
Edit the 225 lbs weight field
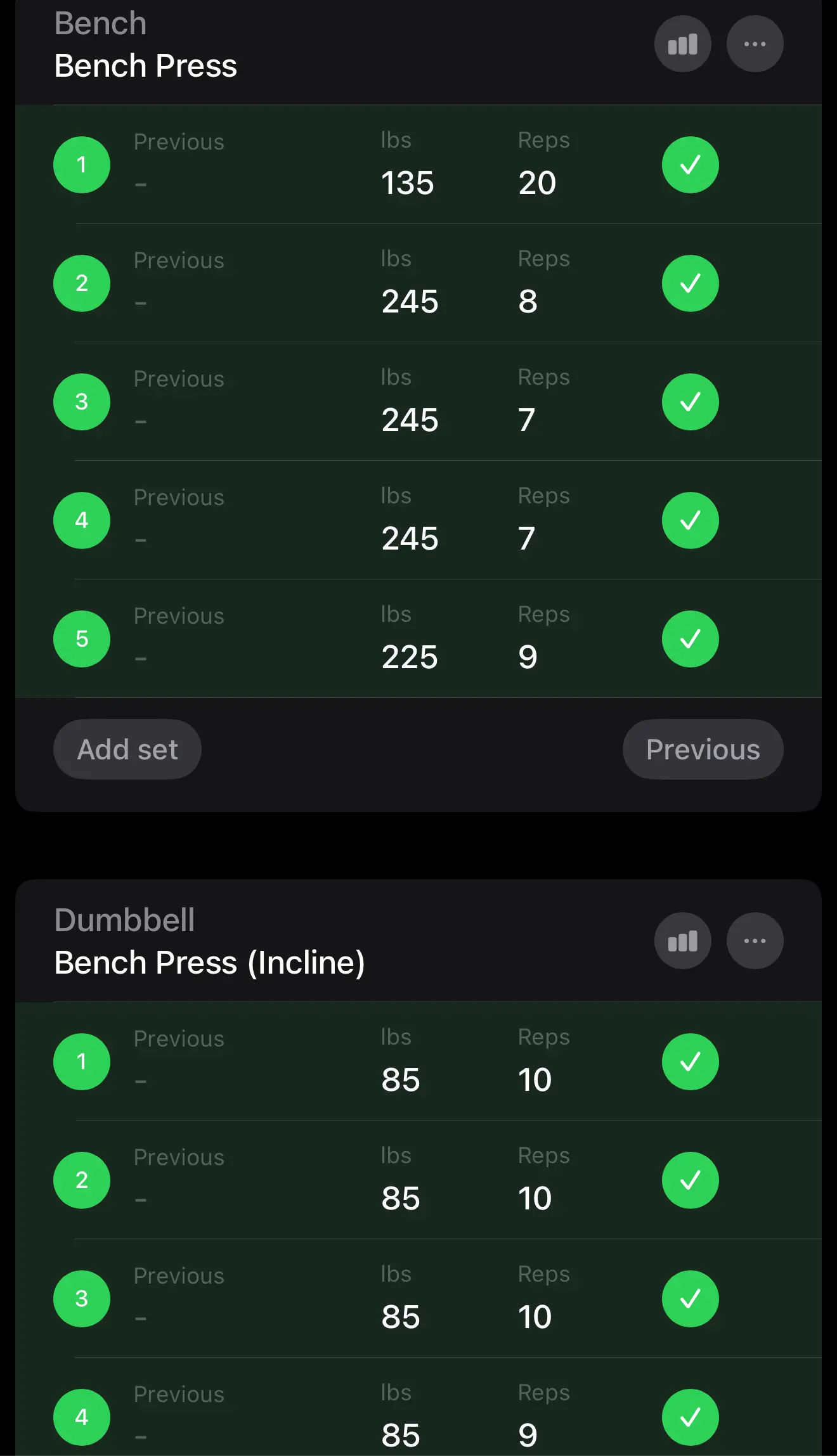click(x=410, y=657)
